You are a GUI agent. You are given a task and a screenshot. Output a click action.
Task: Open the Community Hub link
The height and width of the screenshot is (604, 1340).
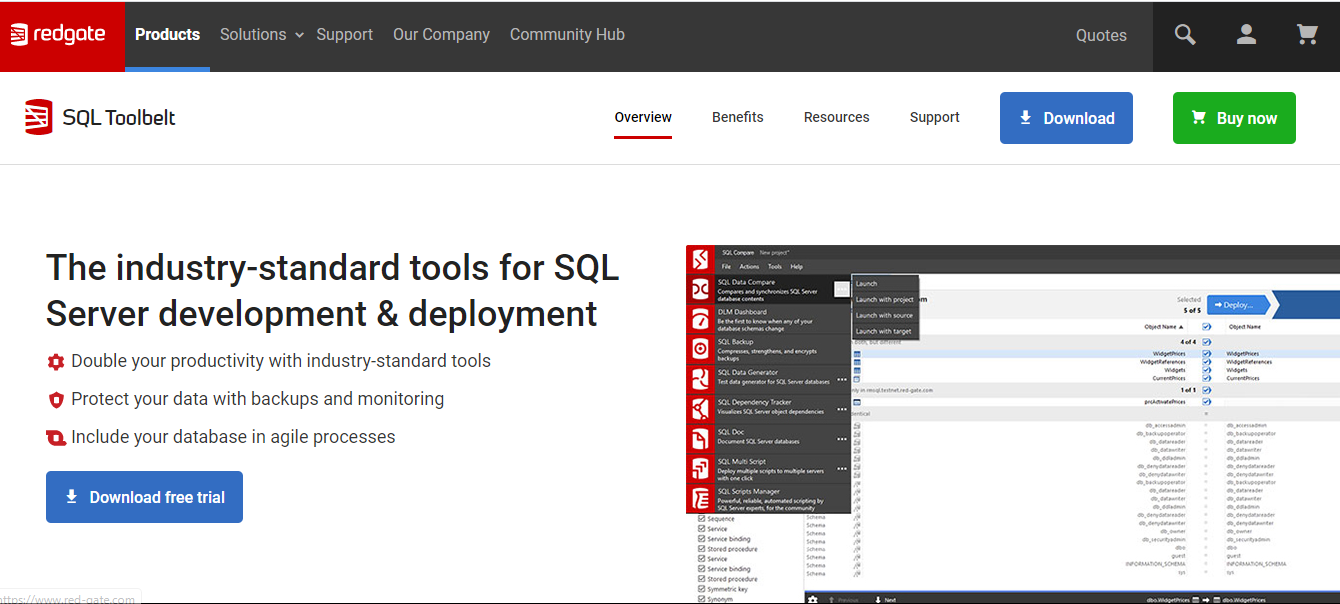tap(567, 35)
